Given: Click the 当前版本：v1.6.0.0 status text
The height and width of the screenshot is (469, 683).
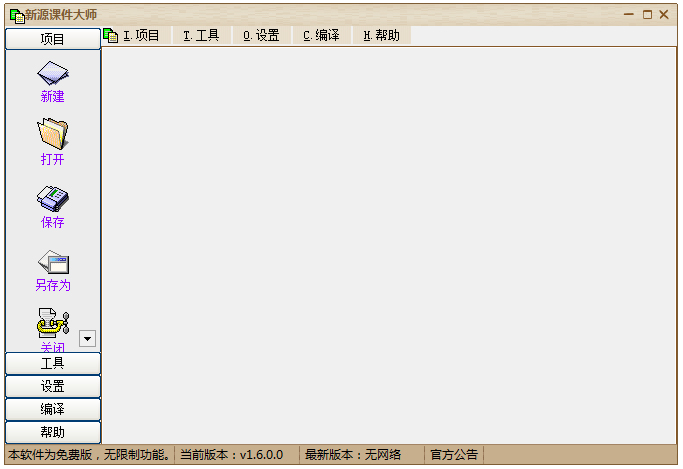Looking at the screenshot, I should click(232, 455).
